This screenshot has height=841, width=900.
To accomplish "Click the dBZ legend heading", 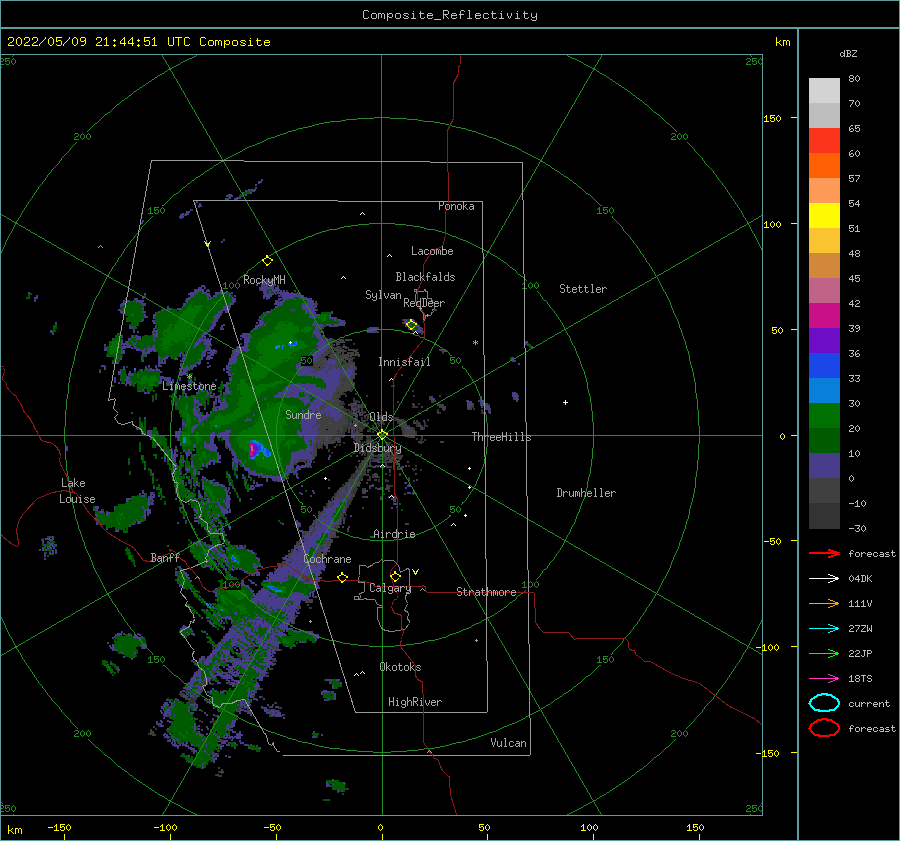I will tap(848, 53).
